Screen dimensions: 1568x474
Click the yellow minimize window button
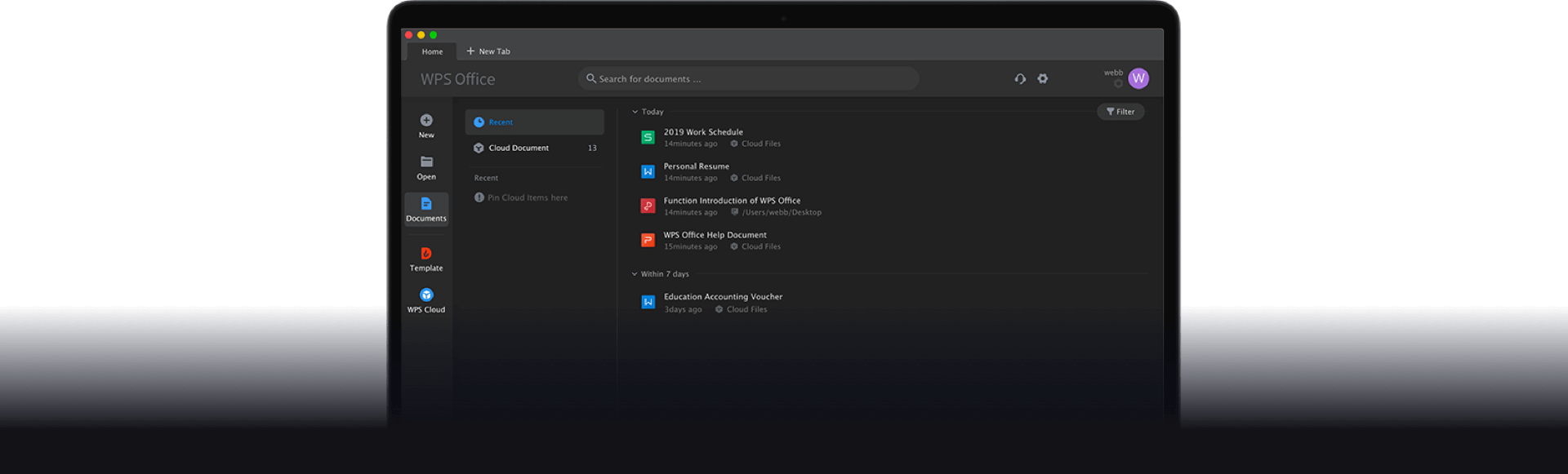tap(421, 35)
